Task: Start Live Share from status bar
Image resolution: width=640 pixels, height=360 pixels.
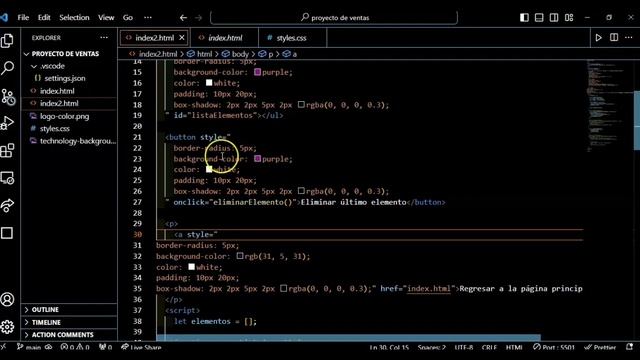Action: coord(142,347)
